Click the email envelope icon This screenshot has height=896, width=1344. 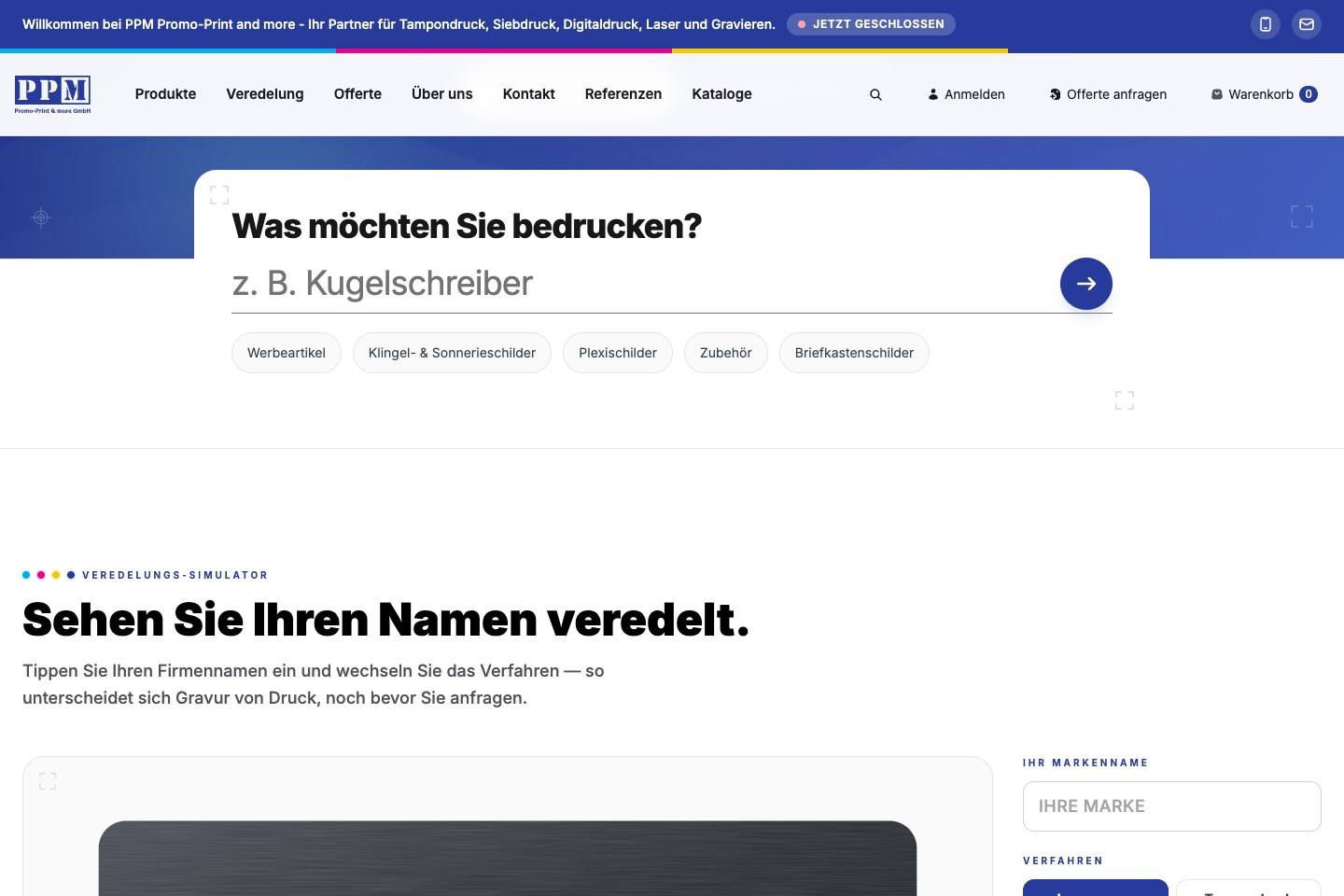point(1307,24)
